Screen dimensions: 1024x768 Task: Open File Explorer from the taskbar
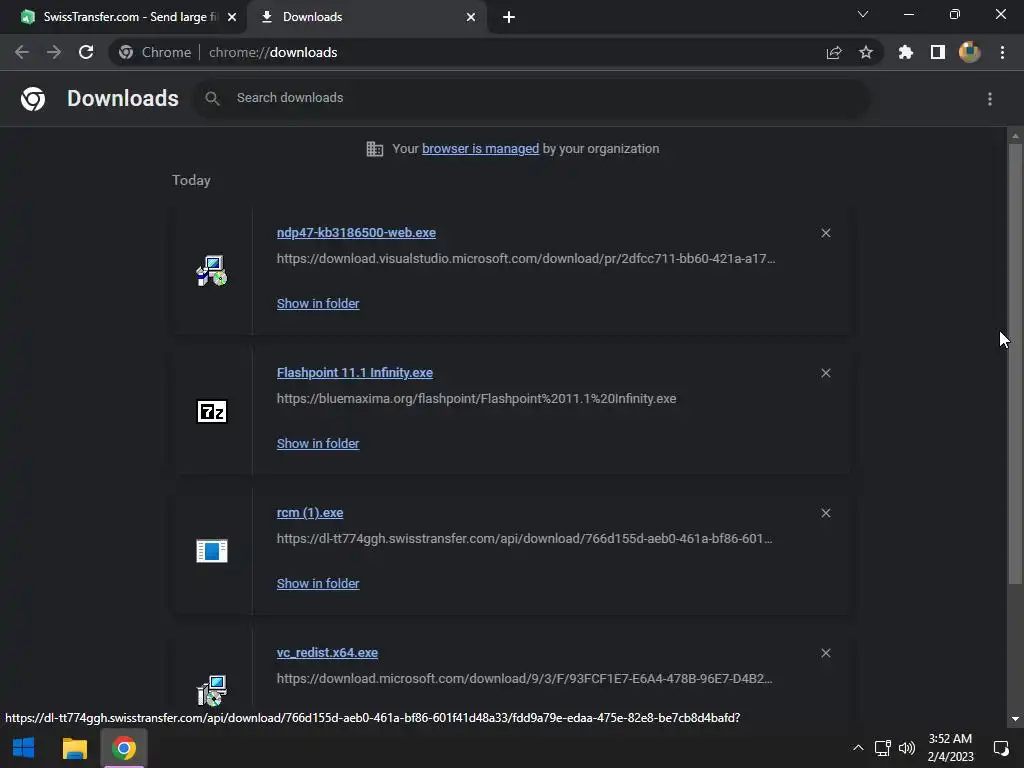[x=74, y=748]
